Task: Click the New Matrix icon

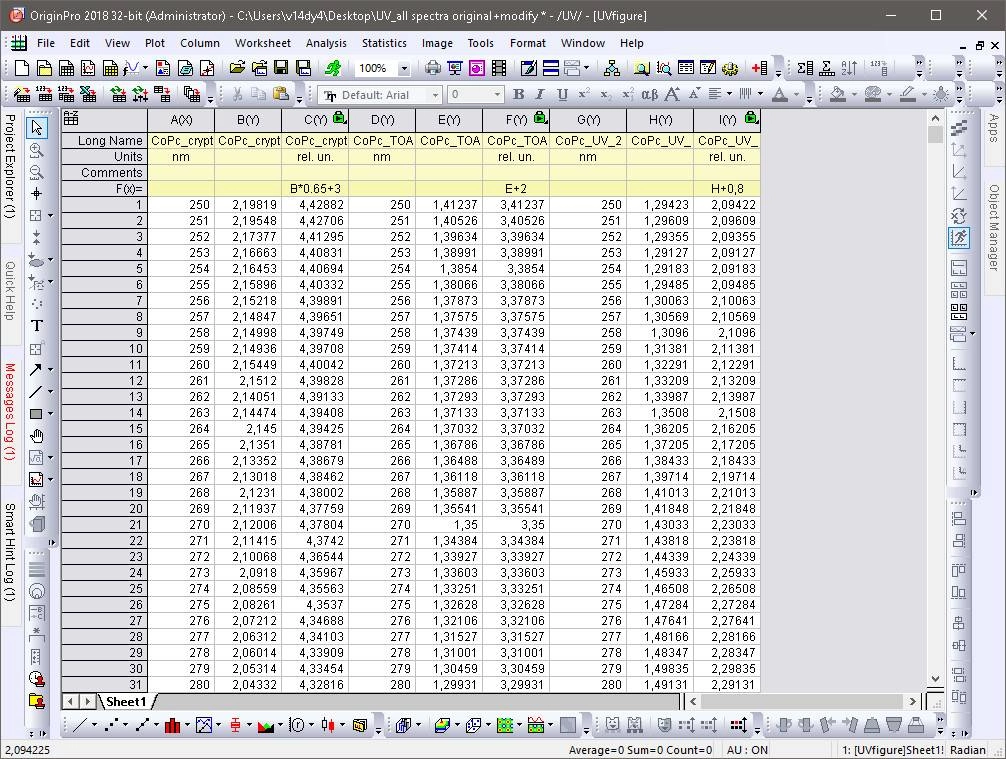Action: [110, 67]
